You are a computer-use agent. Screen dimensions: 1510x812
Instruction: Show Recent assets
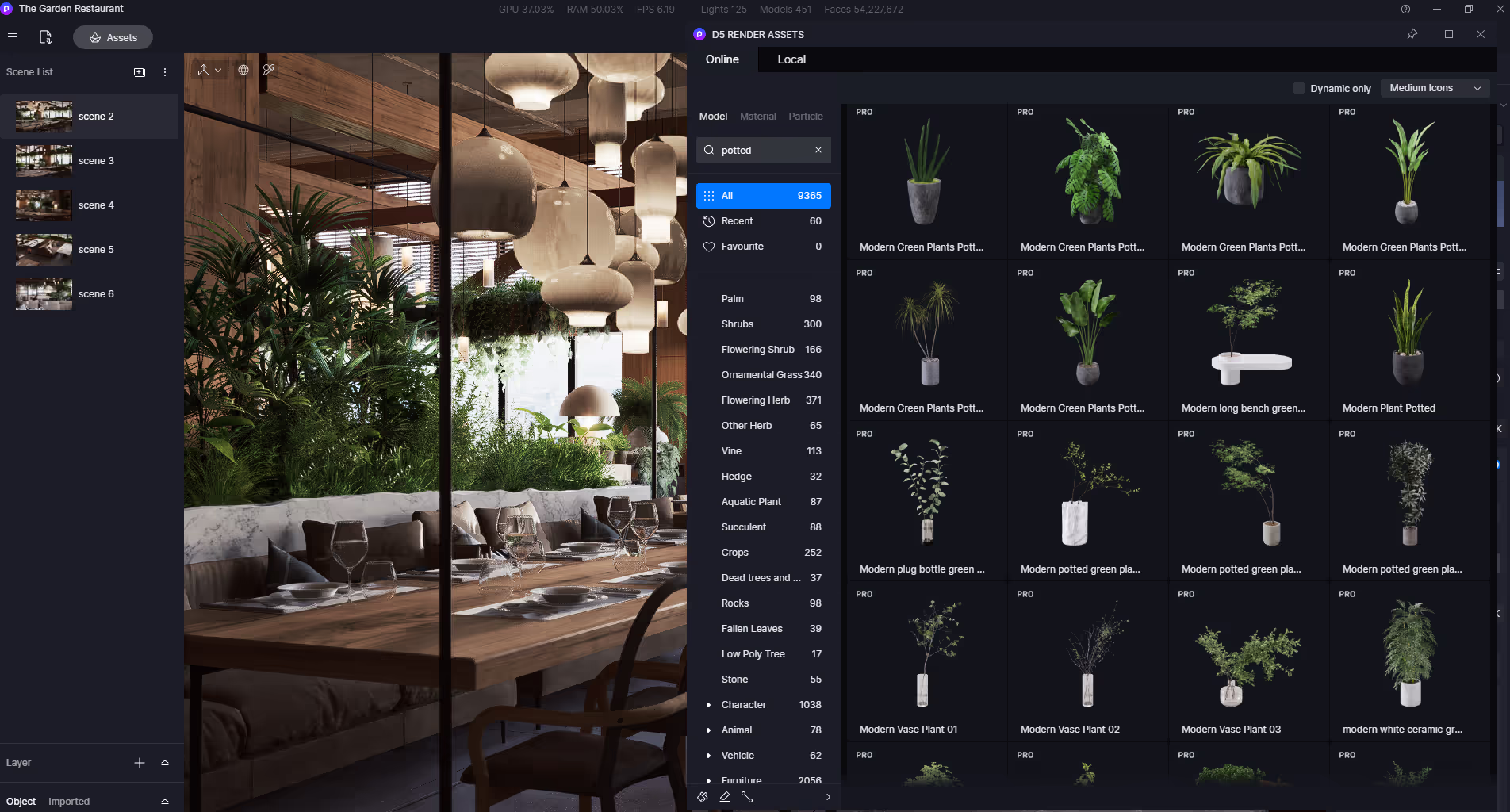tap(764, 221)
